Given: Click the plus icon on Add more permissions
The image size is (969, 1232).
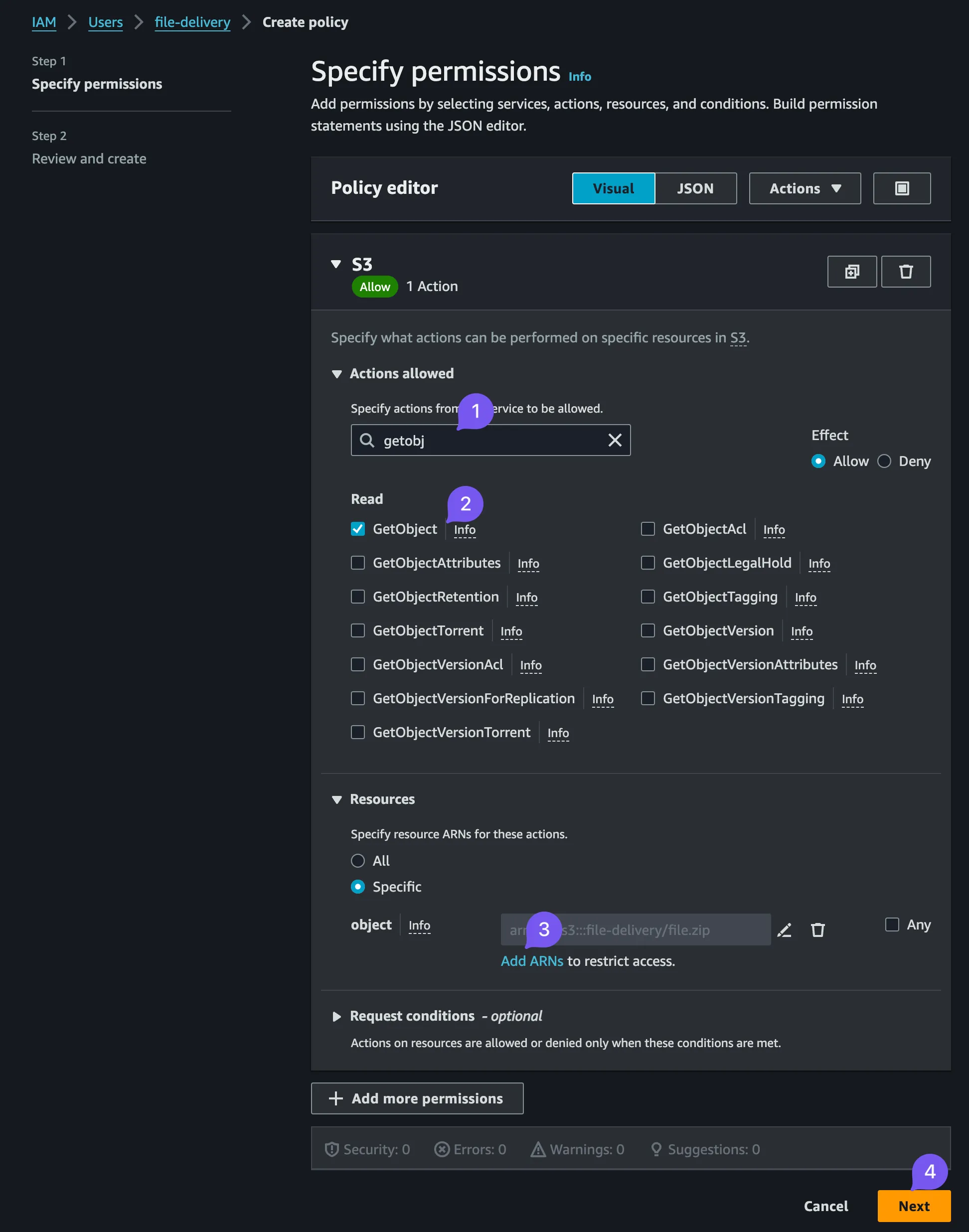Looking at the screenshot, I should pyautogui.click(x=336, y=1099).
